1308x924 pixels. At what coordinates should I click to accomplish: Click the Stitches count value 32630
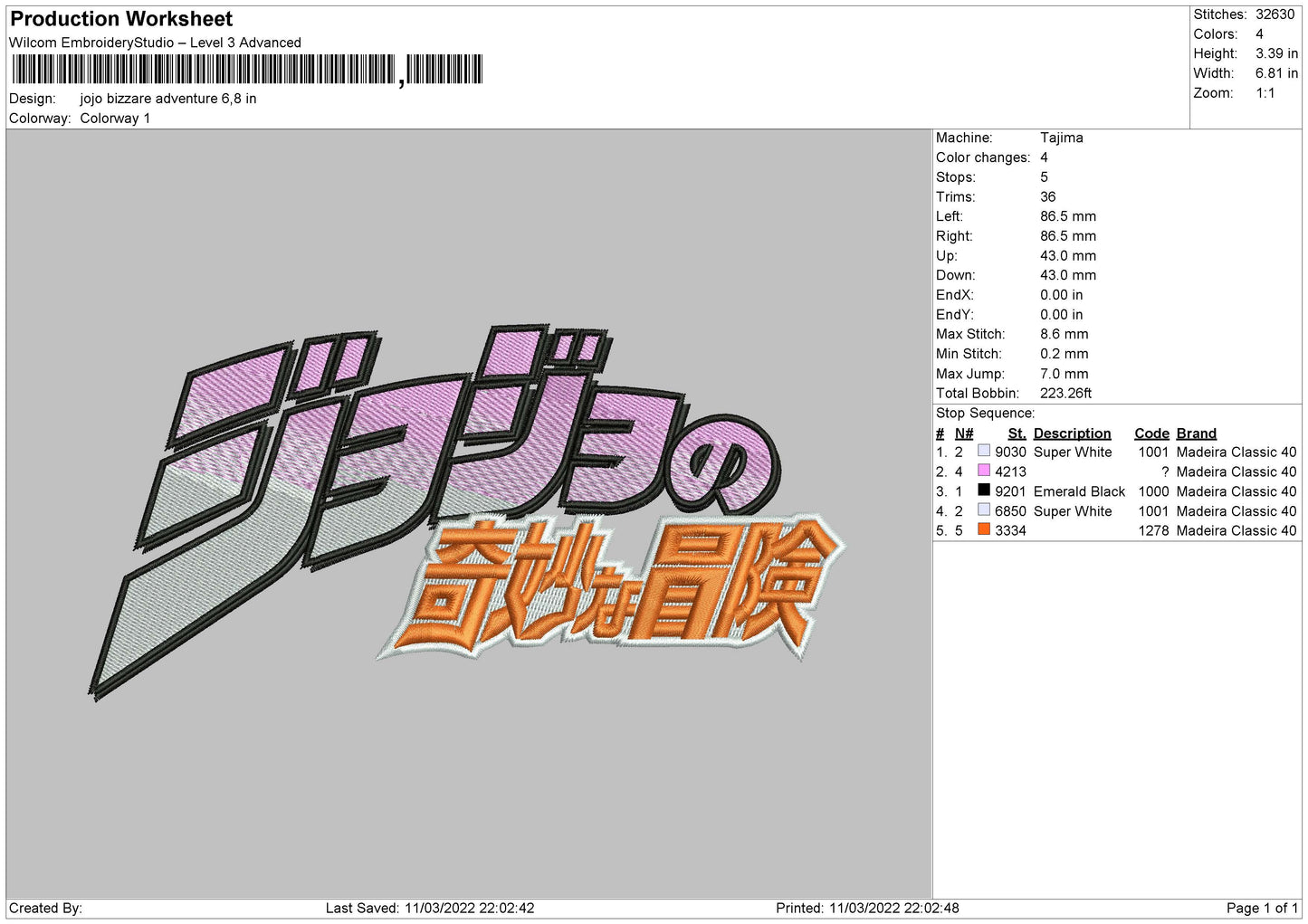[x=1275, y=14]
